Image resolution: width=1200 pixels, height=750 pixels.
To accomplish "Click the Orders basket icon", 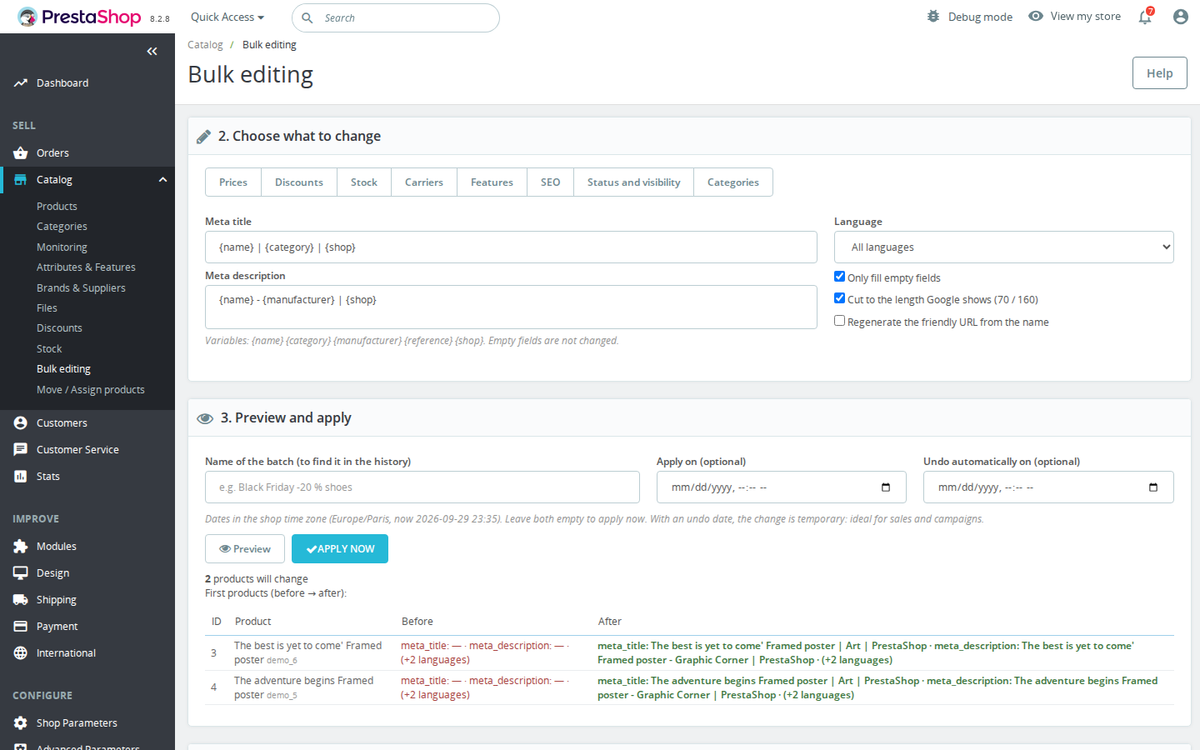I will (20, 153).
